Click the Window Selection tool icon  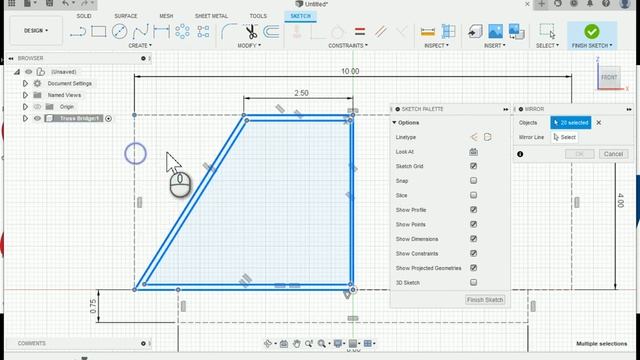click(547, 31)
